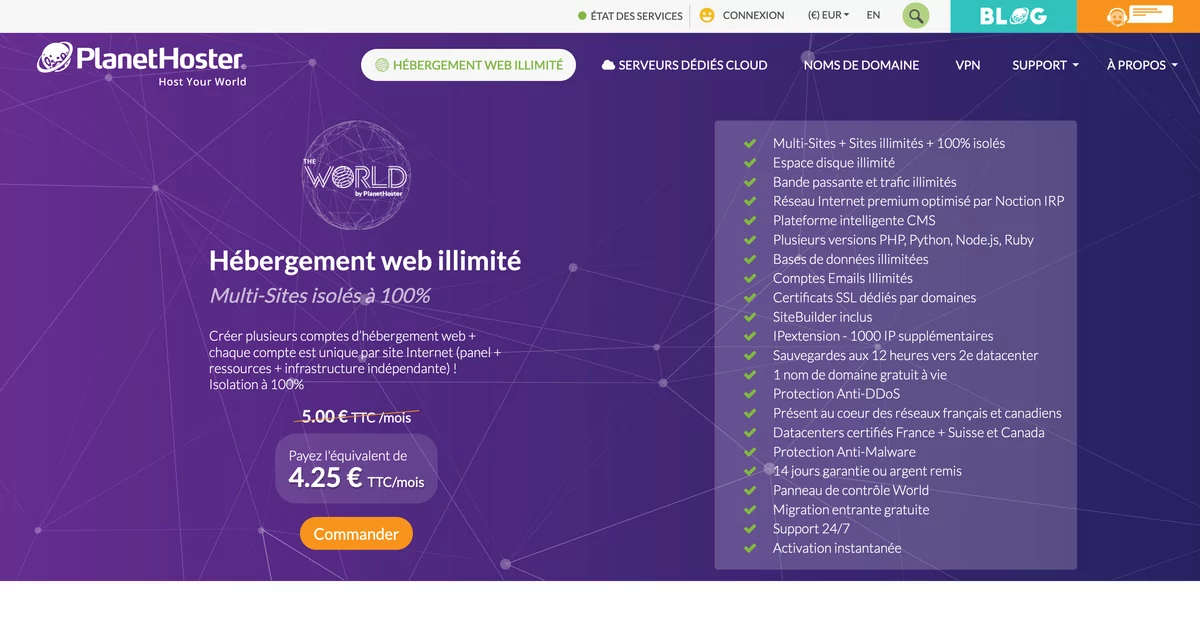This screenshot has height=635, width=1200.
Task: Click the struck-through 5.00 € price
Action: point(356,417)
